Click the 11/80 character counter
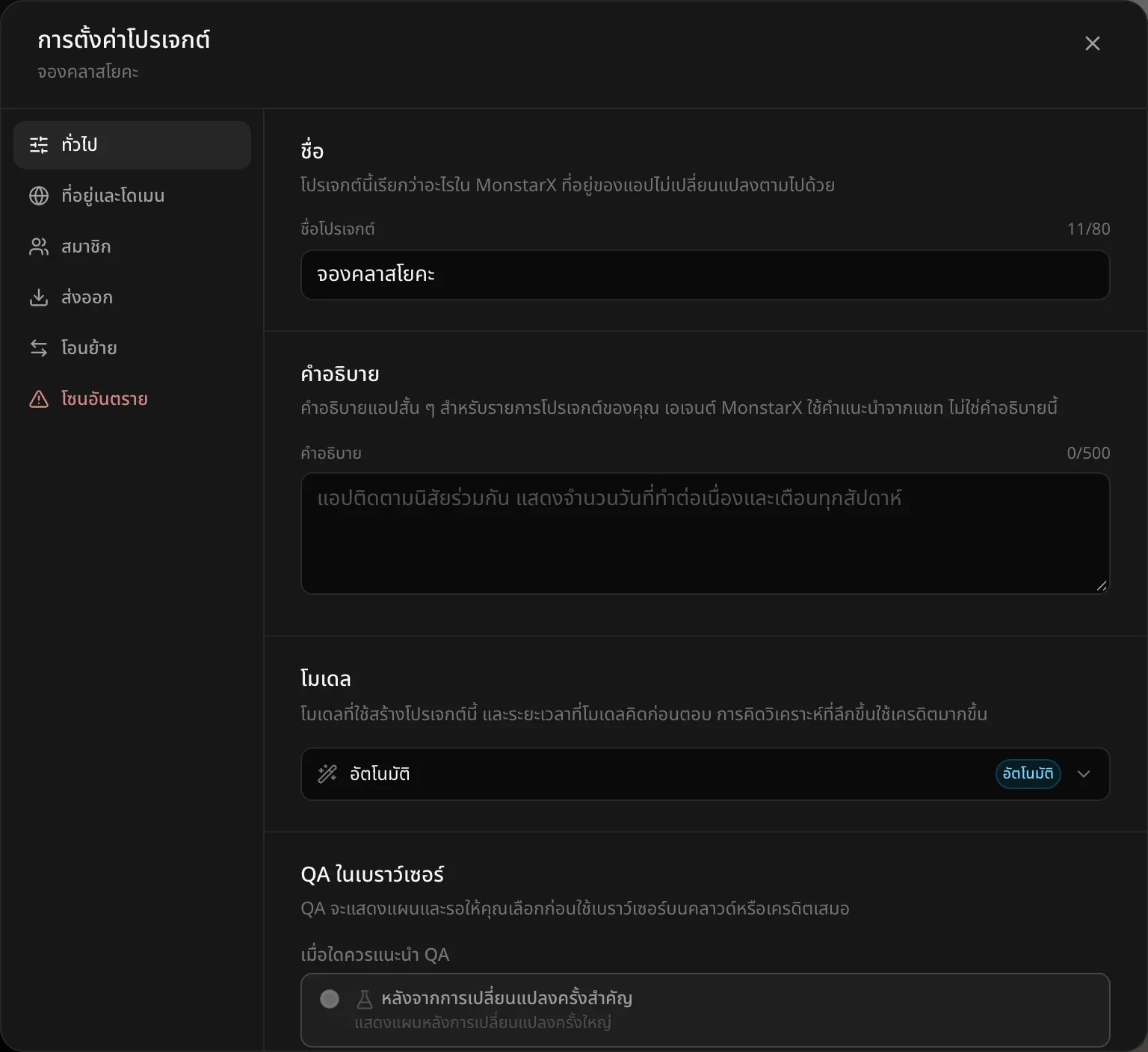 pos(1088,229)
